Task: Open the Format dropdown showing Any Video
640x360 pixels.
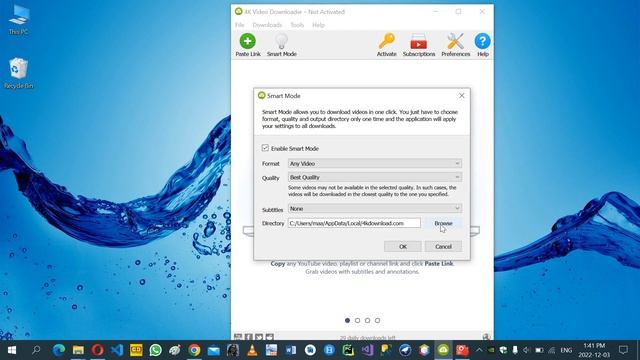Action: click(375, 163)
